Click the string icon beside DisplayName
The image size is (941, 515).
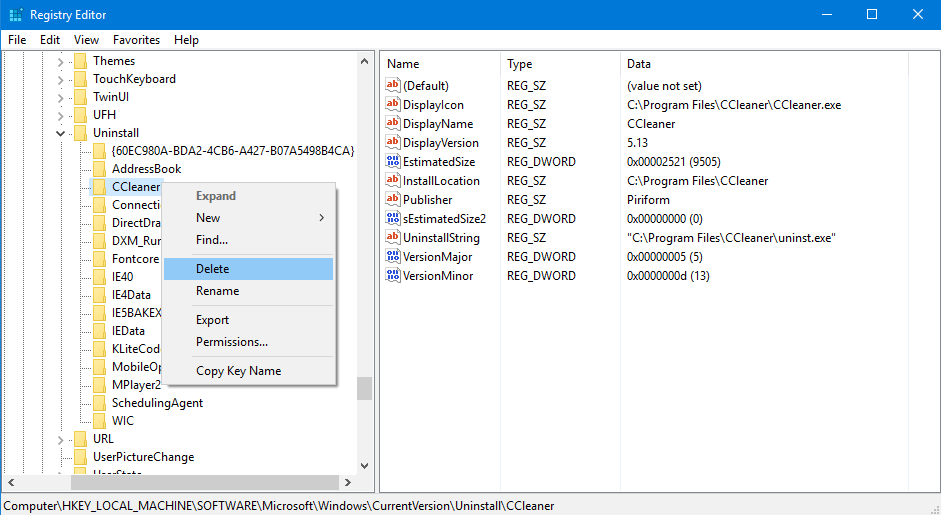click(x=392, y=124)
